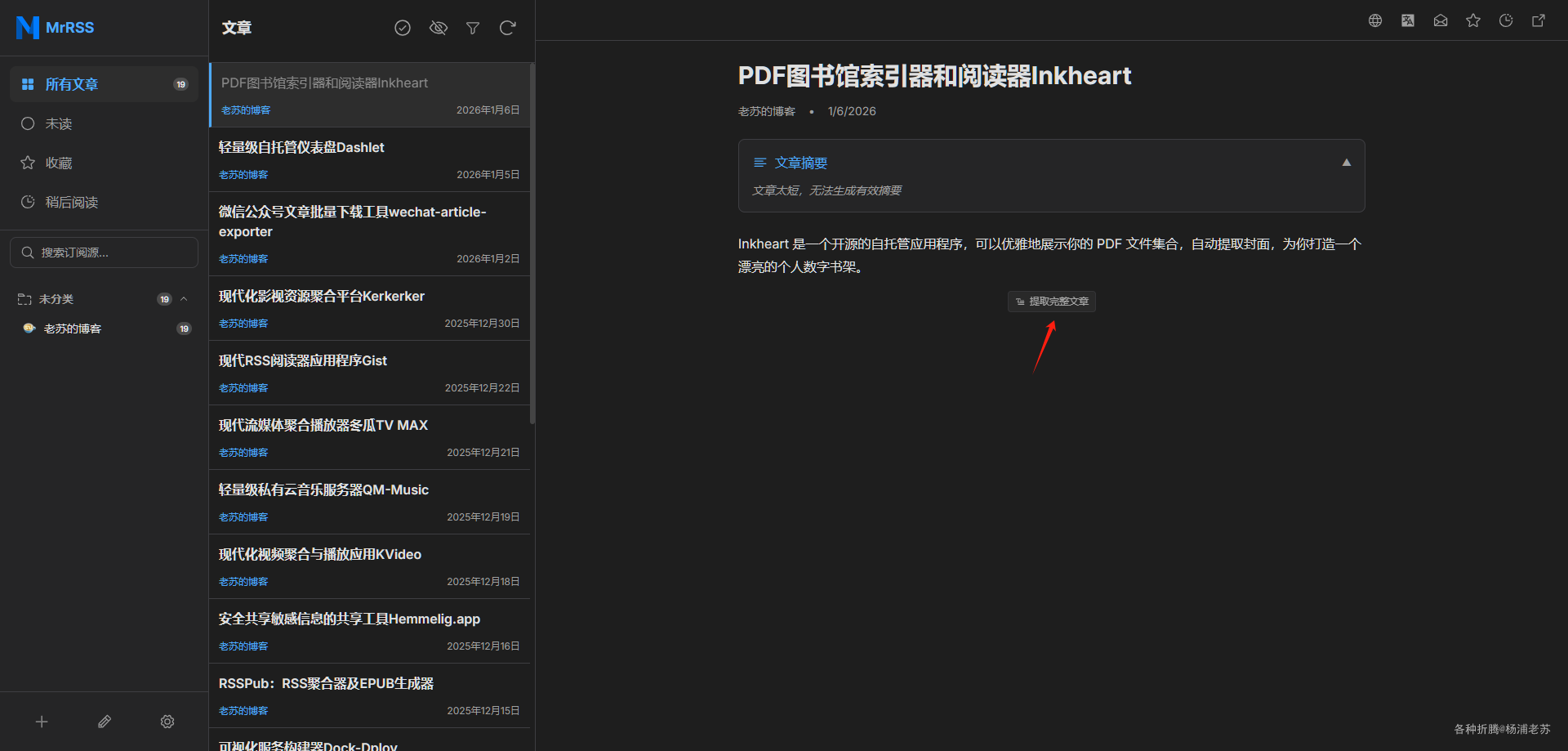
Task: Select the 老苏的博客 feed in the sidebar
Action: tap(104, 329)
